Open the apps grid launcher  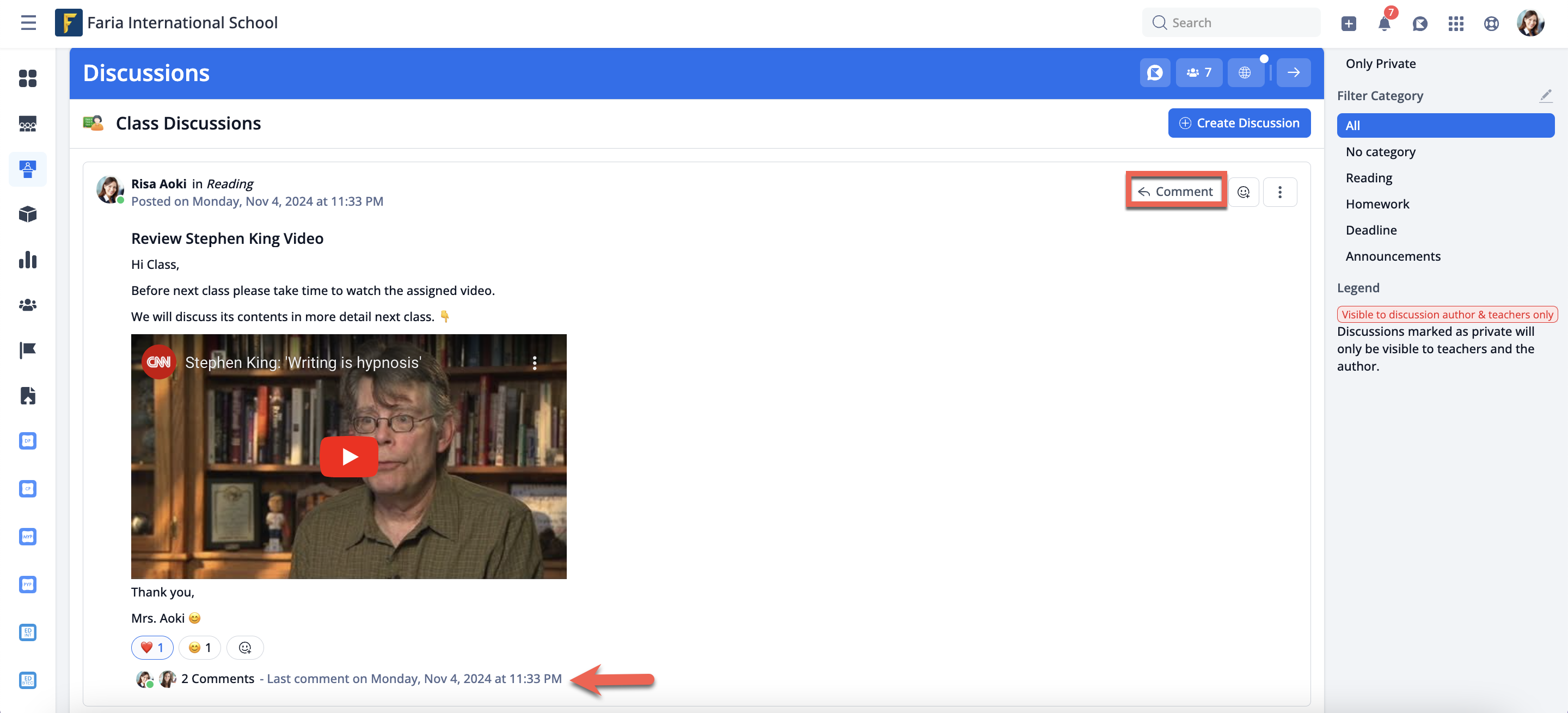pyautogui.click(x=1455, y=24)
